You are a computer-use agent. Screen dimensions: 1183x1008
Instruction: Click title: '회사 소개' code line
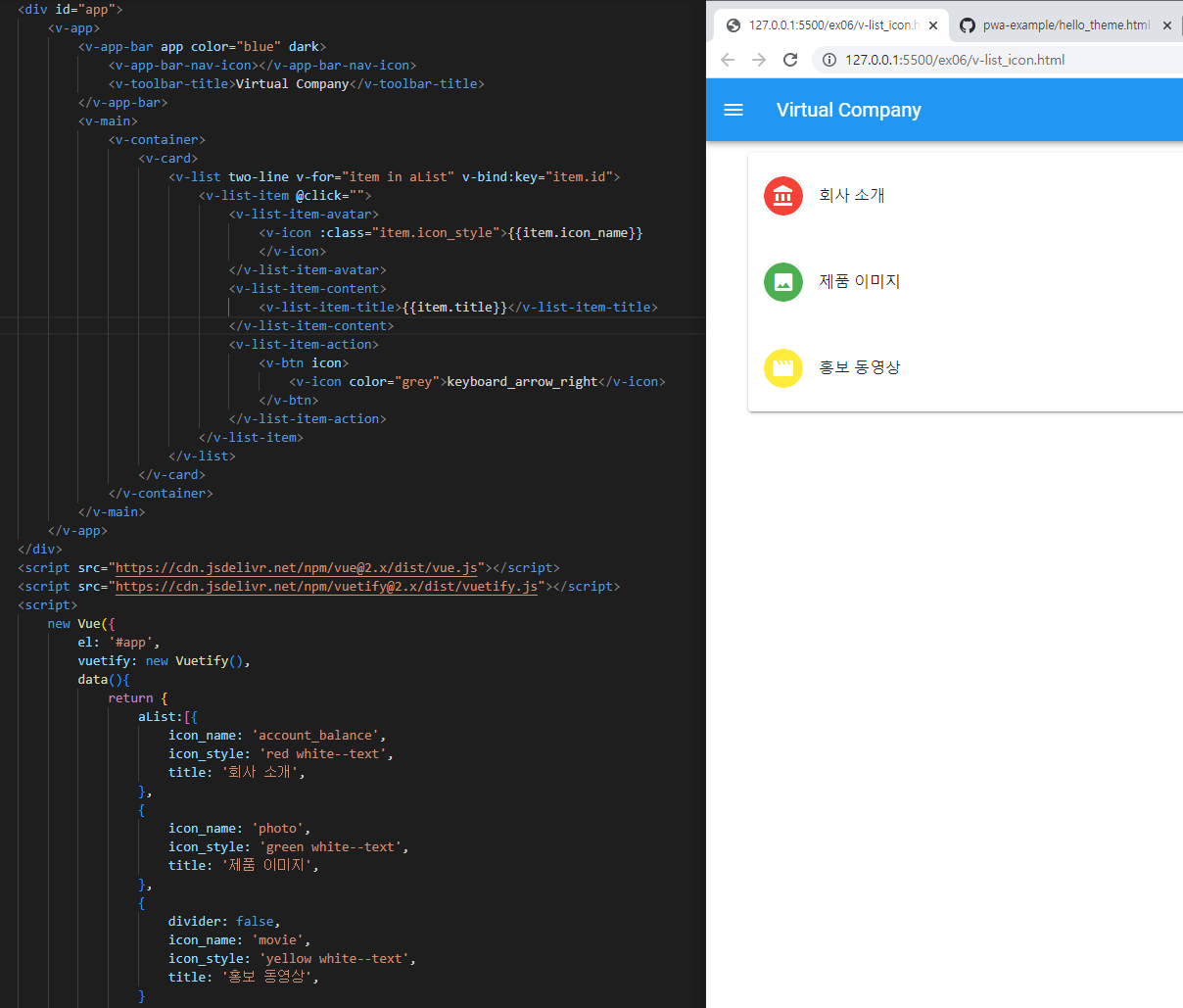(237, 773)
